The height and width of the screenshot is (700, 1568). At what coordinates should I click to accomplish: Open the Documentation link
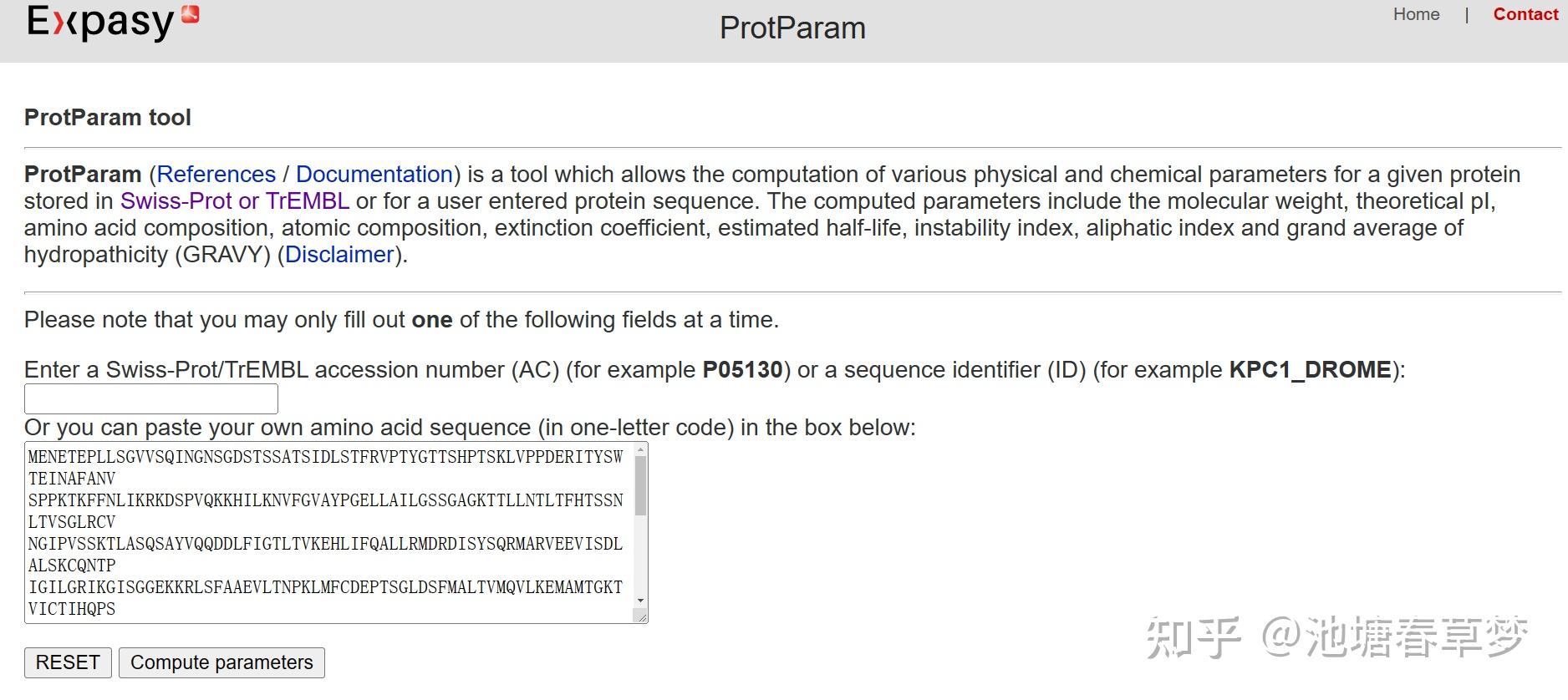tap(374, 174)
